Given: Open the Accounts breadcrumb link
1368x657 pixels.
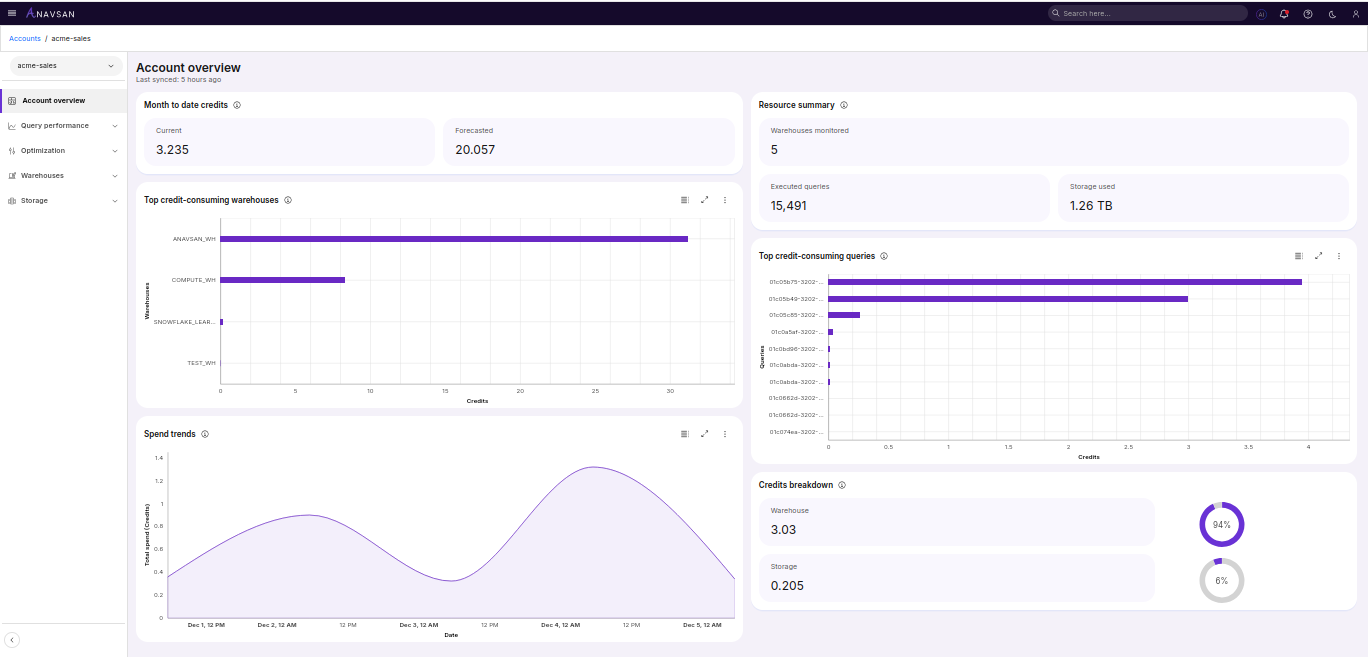Looking at the screenshot, I should tap(24, 38).
